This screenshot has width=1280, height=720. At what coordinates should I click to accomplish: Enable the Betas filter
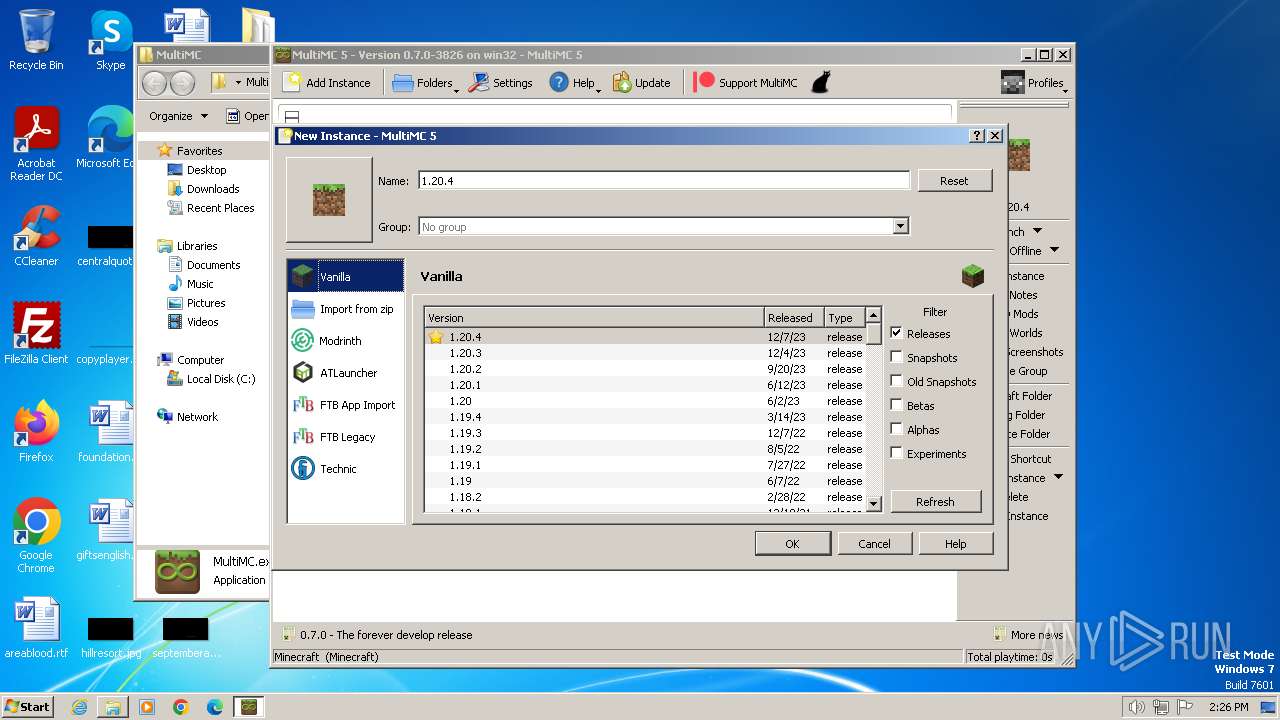tap(896, 405)
